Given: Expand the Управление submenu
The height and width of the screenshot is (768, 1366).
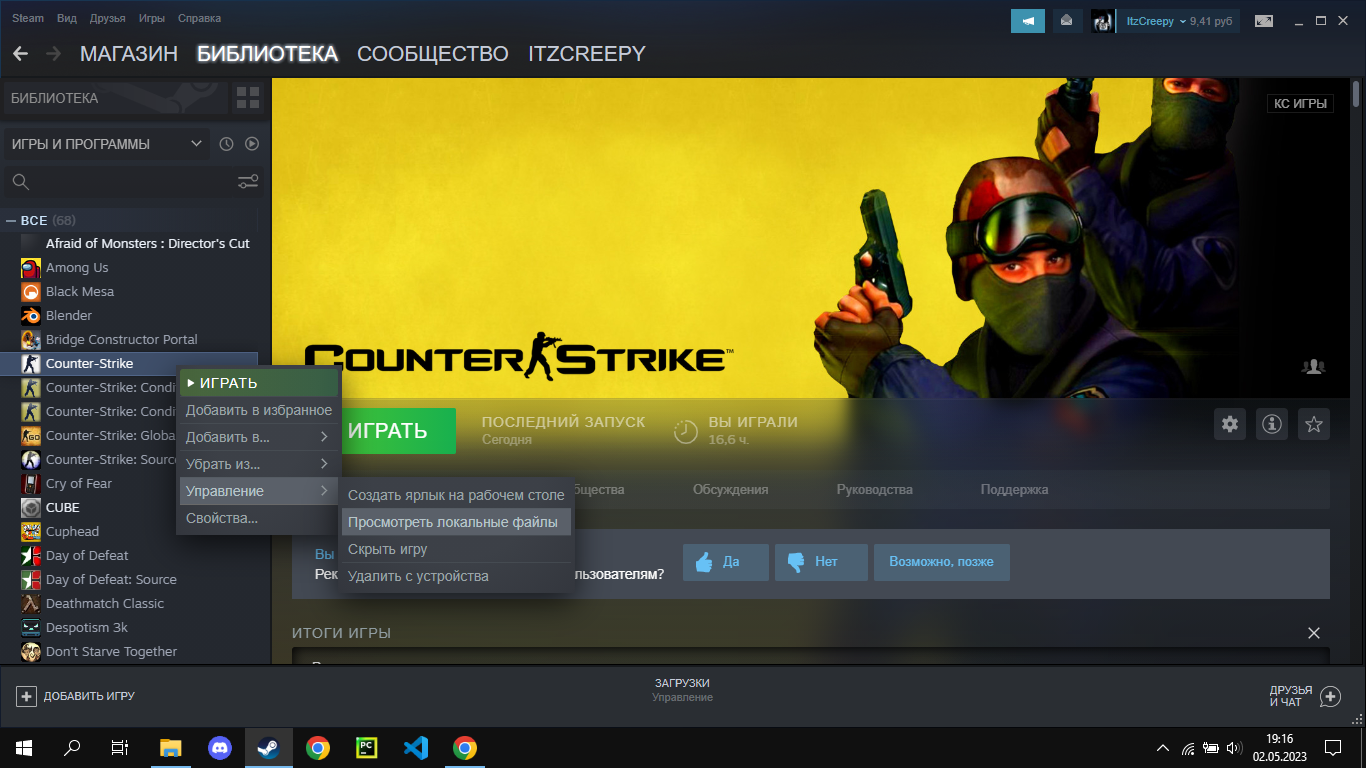Looking at the screenshot, I should point(258,491).
